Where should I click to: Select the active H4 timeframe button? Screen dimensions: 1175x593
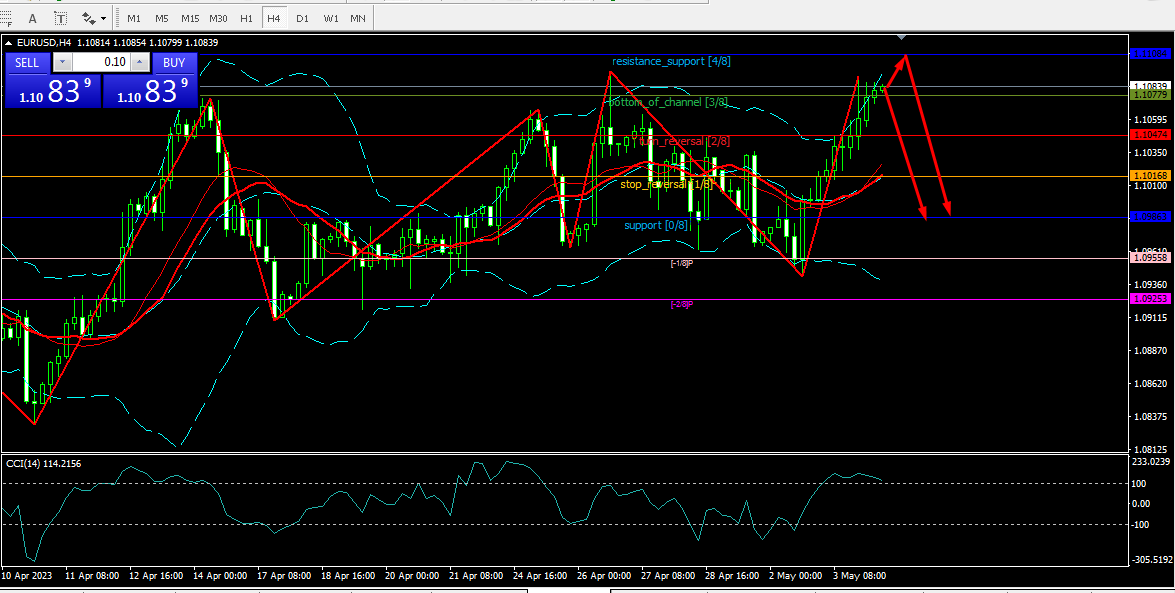tap(274, 18)
